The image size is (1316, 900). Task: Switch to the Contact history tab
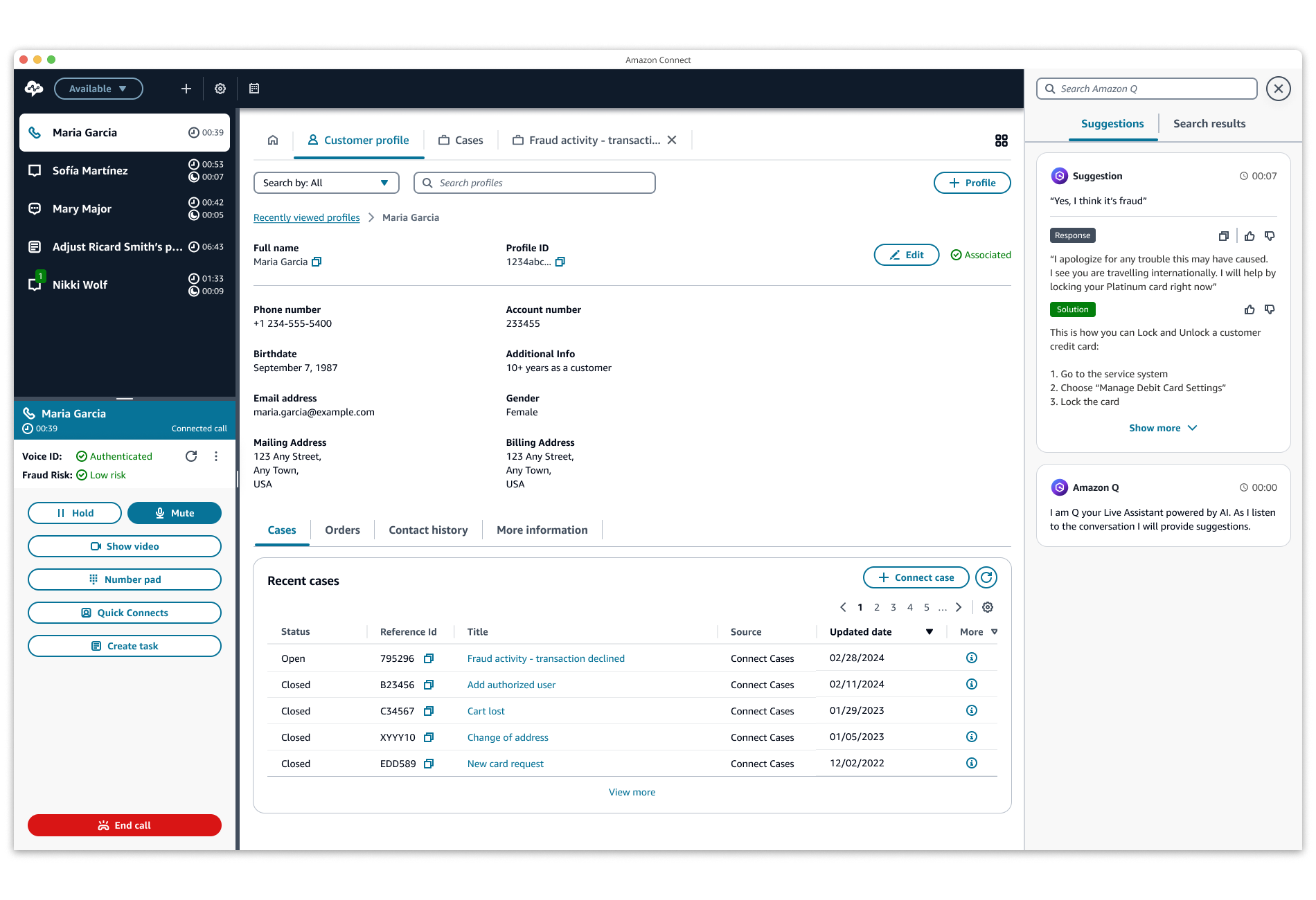click(x=428, y=530)
